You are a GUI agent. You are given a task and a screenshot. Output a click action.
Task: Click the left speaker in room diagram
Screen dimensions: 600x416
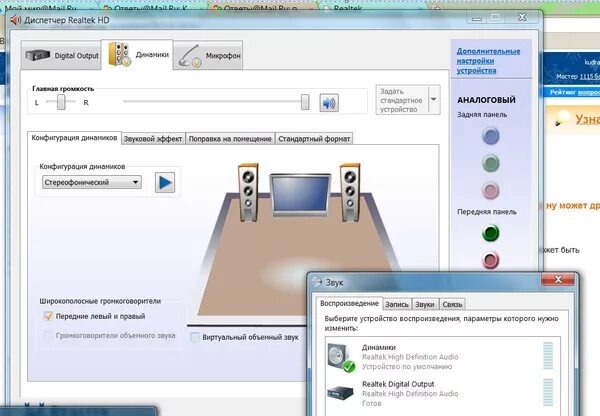click(248, 193)
